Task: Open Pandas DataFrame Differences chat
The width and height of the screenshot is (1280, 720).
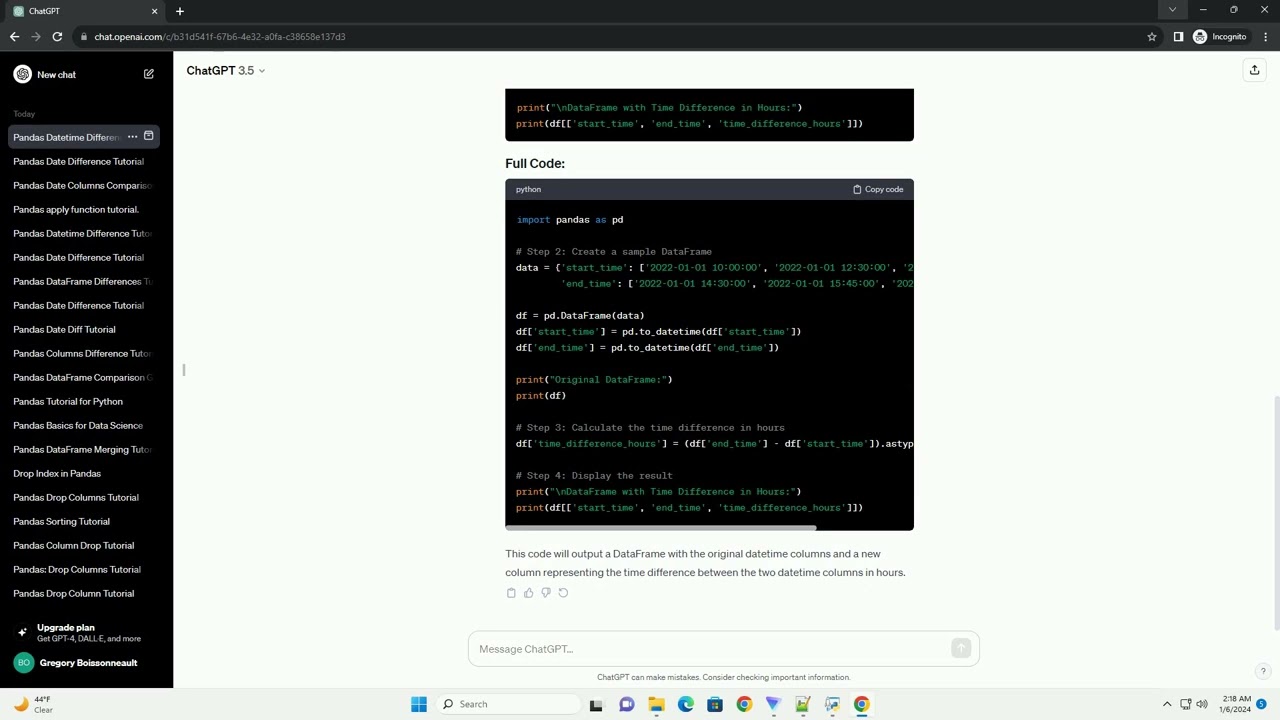Action: (x=82, y=282)
